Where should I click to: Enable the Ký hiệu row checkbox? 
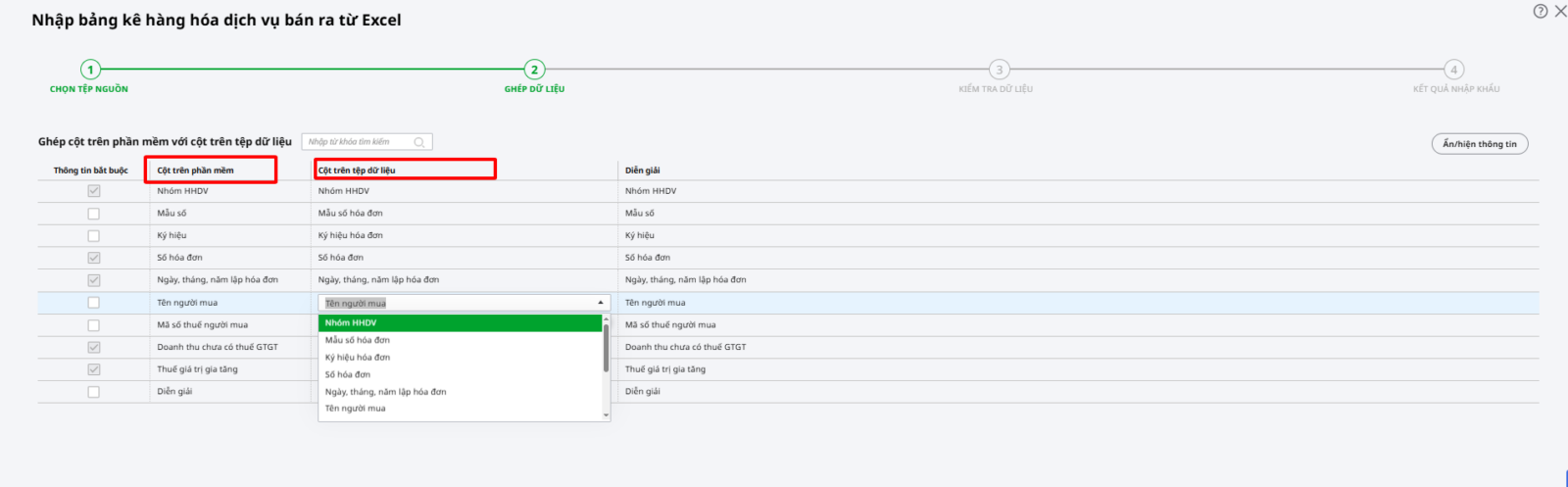(93, 236)
